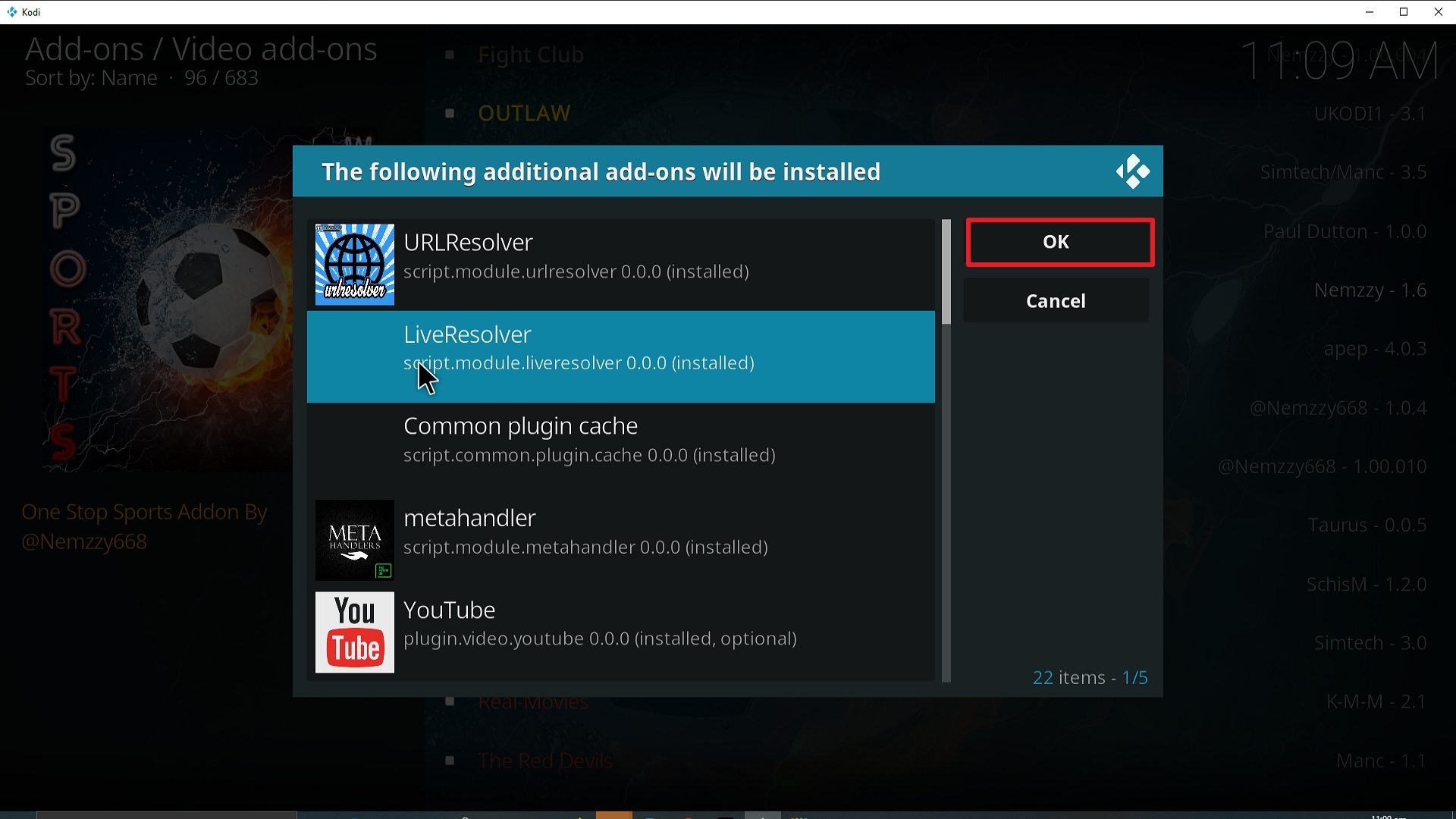Click the metahandler addon icon

354,540
